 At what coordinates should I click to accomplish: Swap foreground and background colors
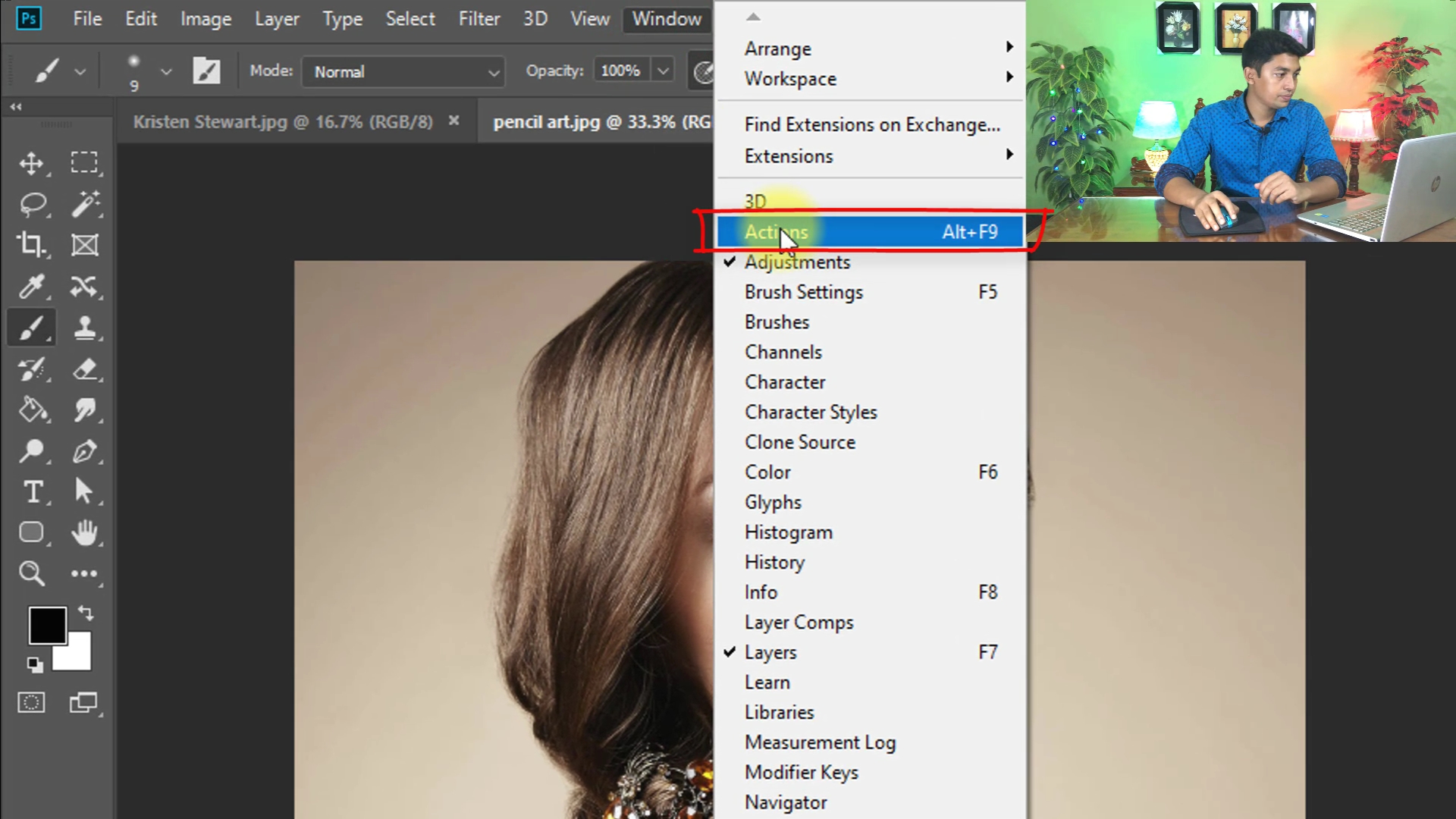tap(86, 613)
